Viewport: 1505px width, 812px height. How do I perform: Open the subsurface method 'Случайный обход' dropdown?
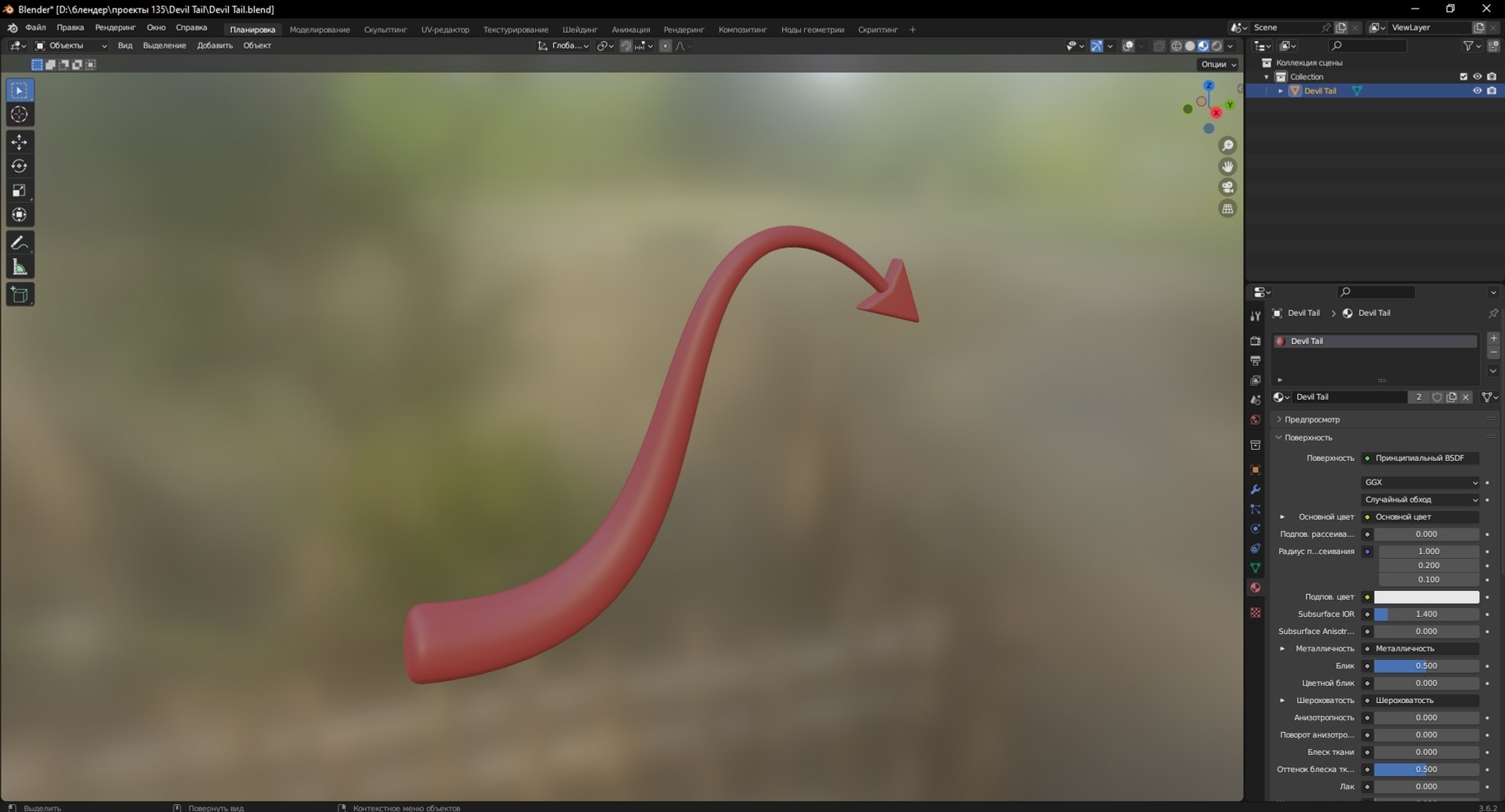[x=1420, y=500]
